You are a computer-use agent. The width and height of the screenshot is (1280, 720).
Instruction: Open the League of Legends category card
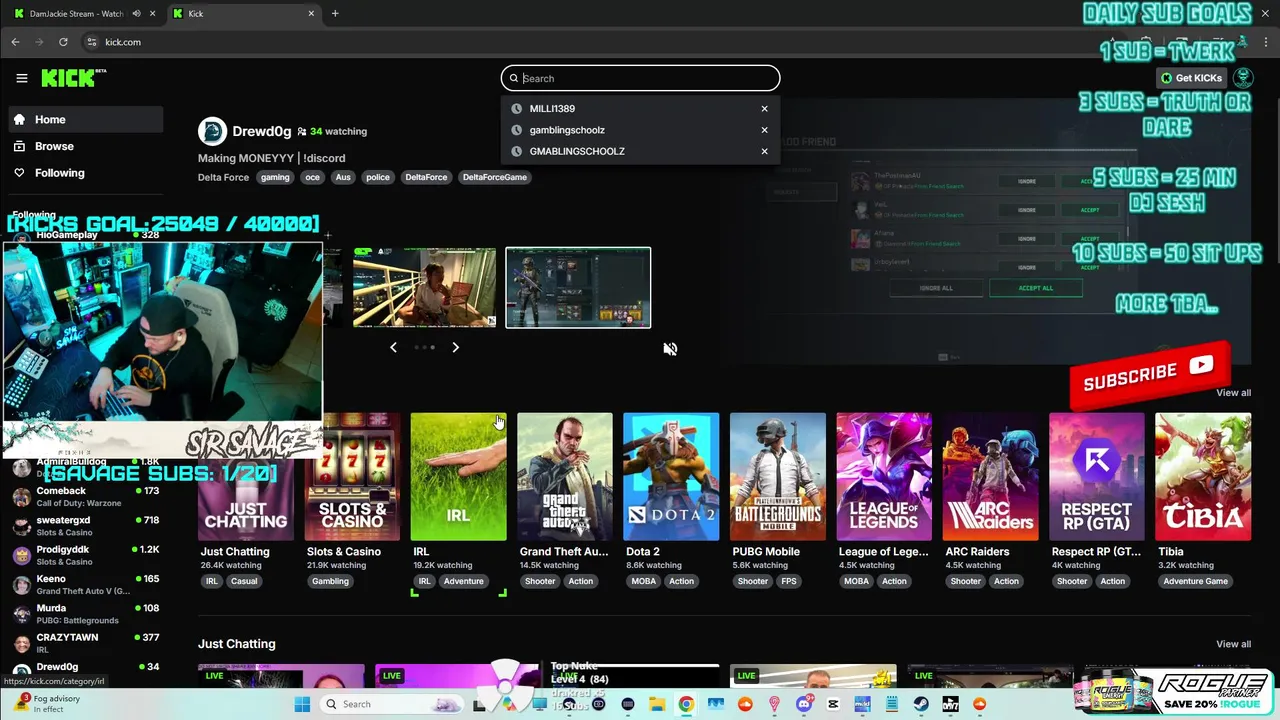click(884, 477)
